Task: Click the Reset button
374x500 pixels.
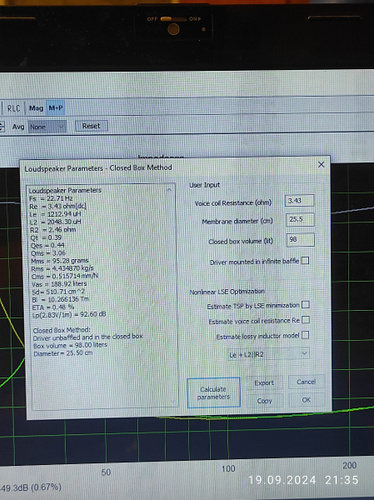Action: coord(91,126)
